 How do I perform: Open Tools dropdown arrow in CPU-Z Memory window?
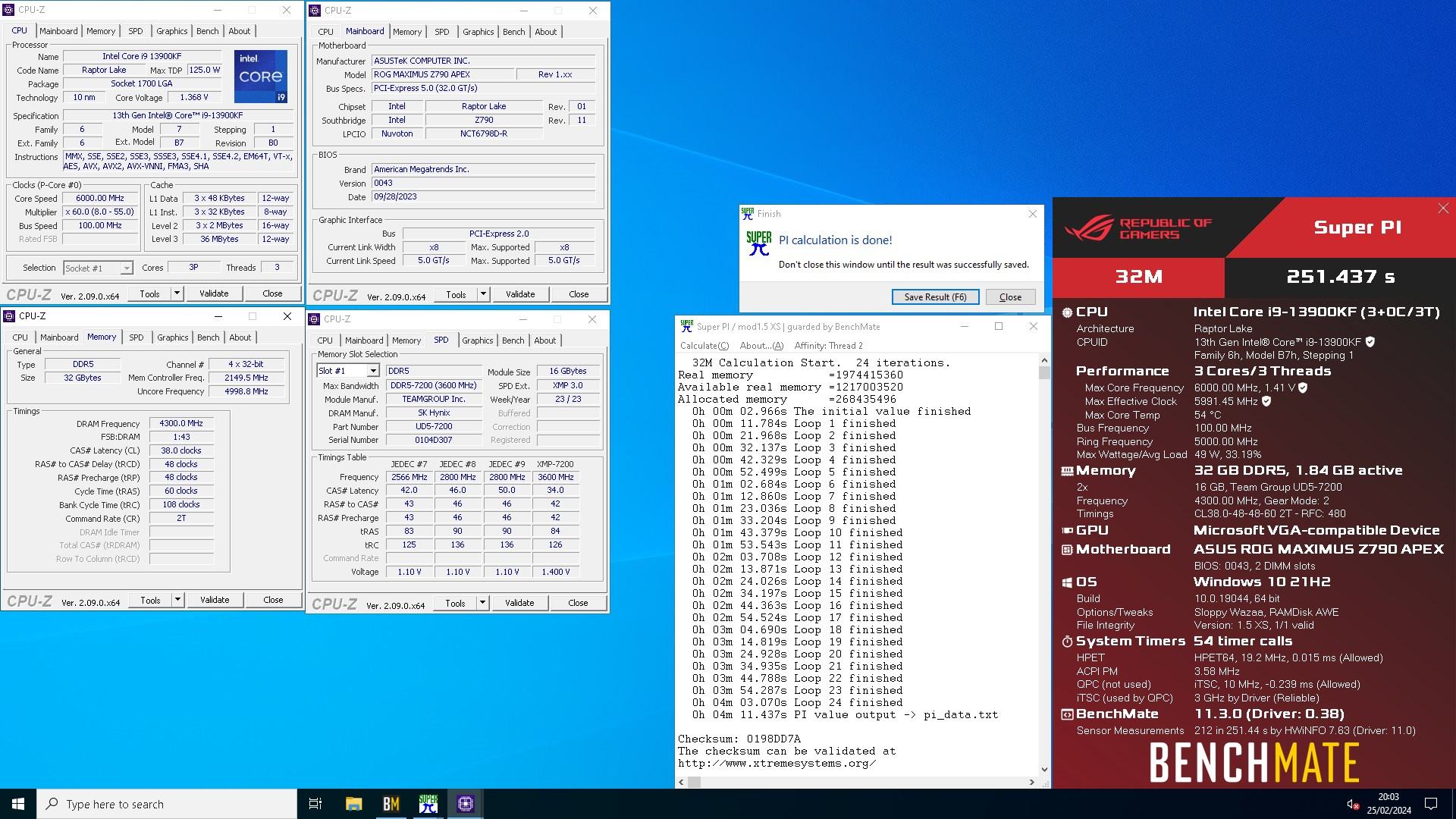point(177,600)
